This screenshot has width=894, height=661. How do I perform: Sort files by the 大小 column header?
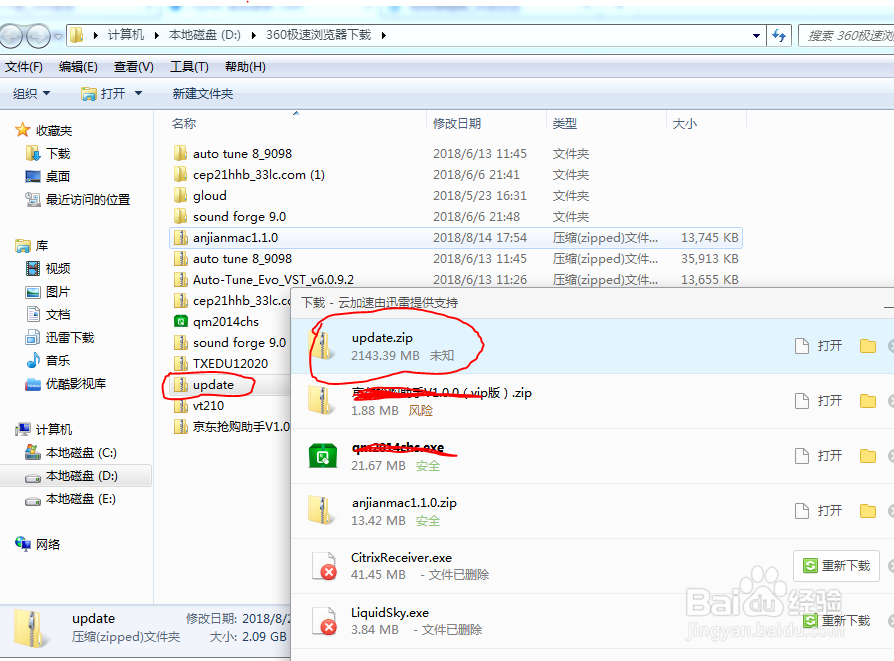(684, 123)
